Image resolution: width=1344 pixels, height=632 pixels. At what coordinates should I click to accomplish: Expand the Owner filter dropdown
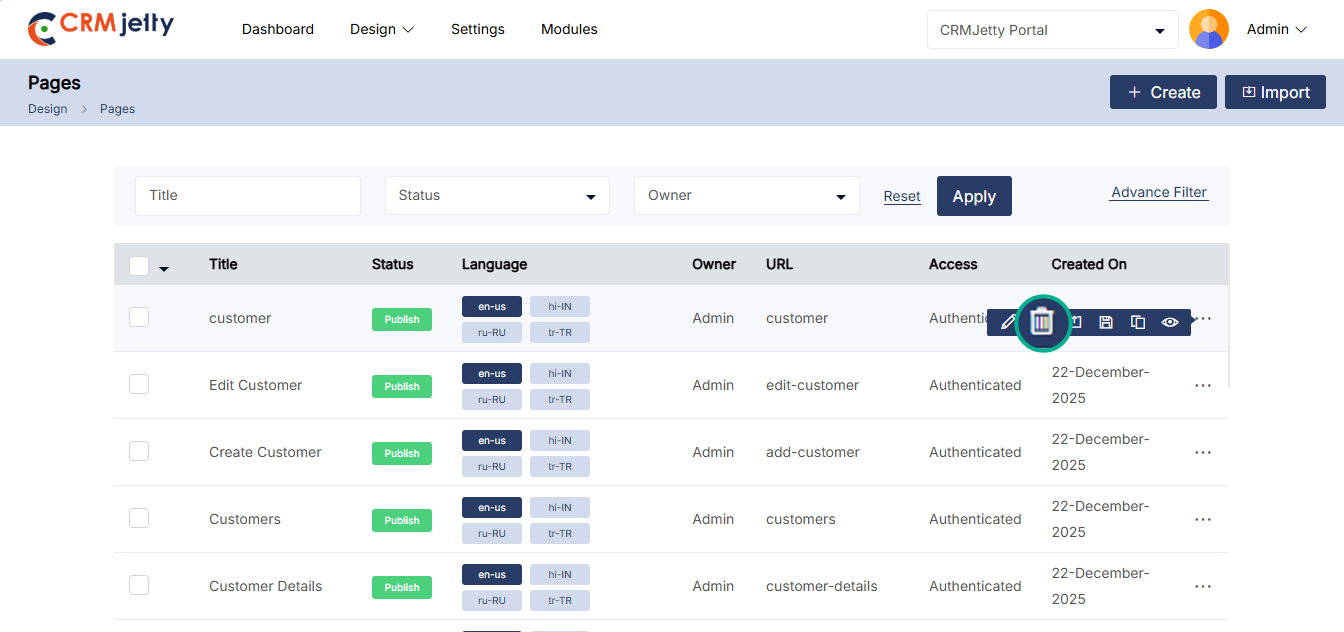[x=746, y=196]
